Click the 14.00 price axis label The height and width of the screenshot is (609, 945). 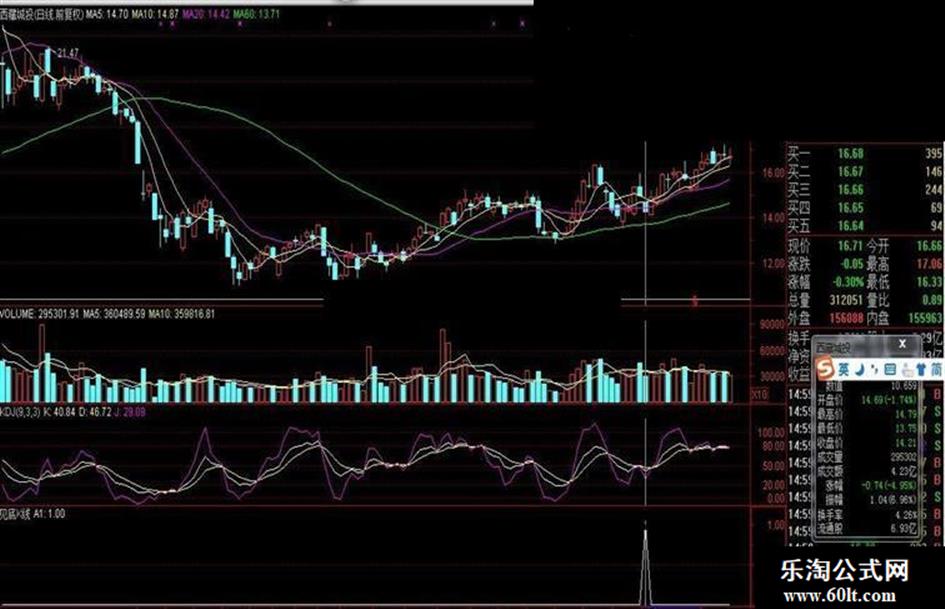pyautogui.click(x=773, y=218)
